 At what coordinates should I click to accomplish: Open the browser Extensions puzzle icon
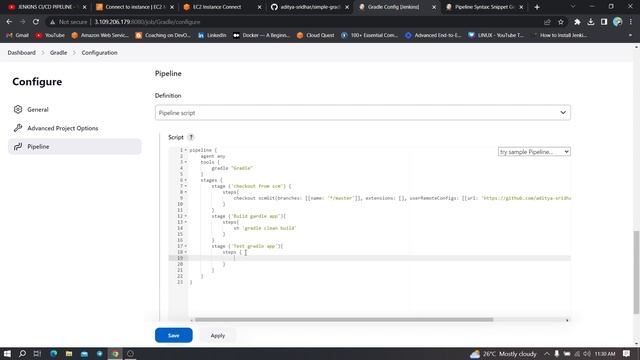point(577,22)
